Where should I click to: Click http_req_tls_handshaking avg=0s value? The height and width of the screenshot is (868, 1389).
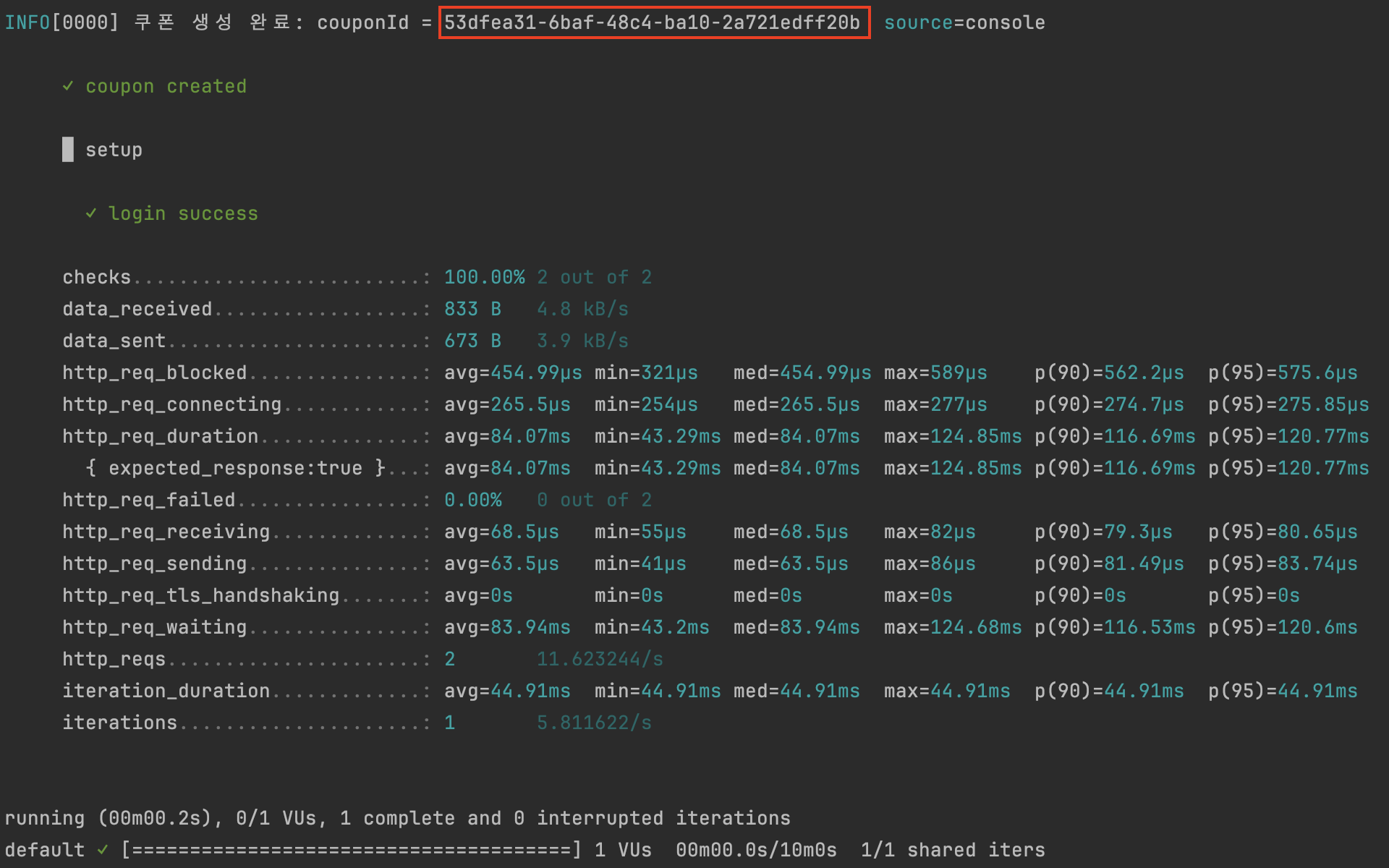(x=478, y=595)
